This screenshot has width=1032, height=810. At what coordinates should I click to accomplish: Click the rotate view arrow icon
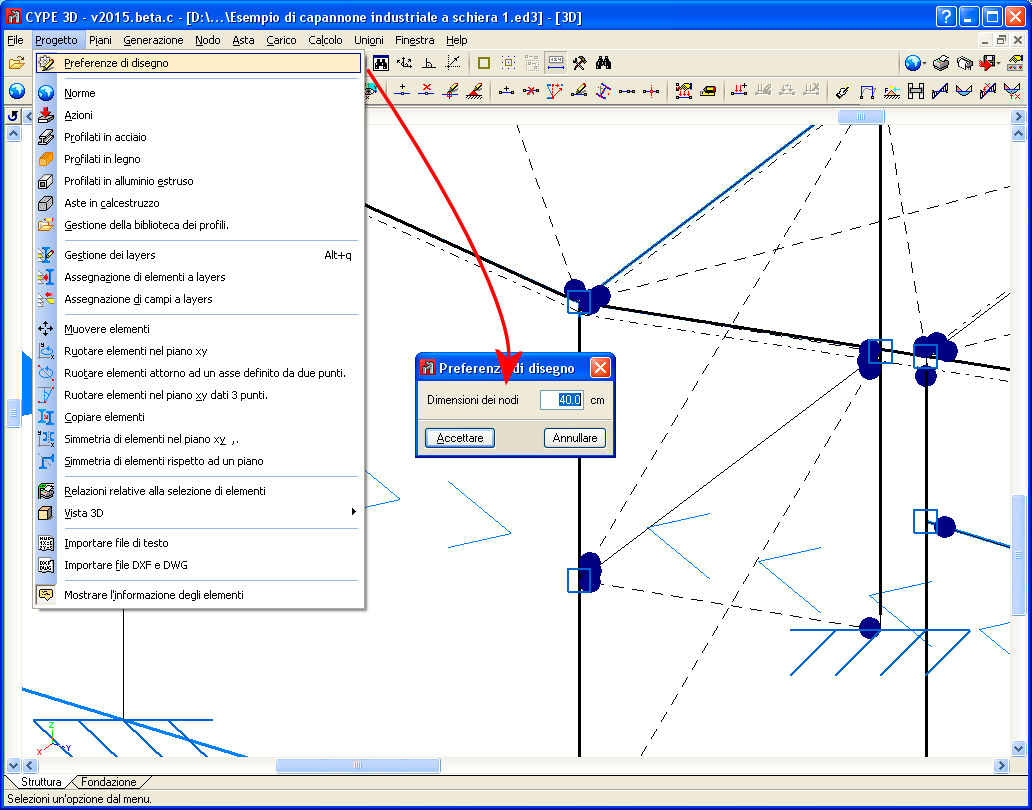point(12,116)
